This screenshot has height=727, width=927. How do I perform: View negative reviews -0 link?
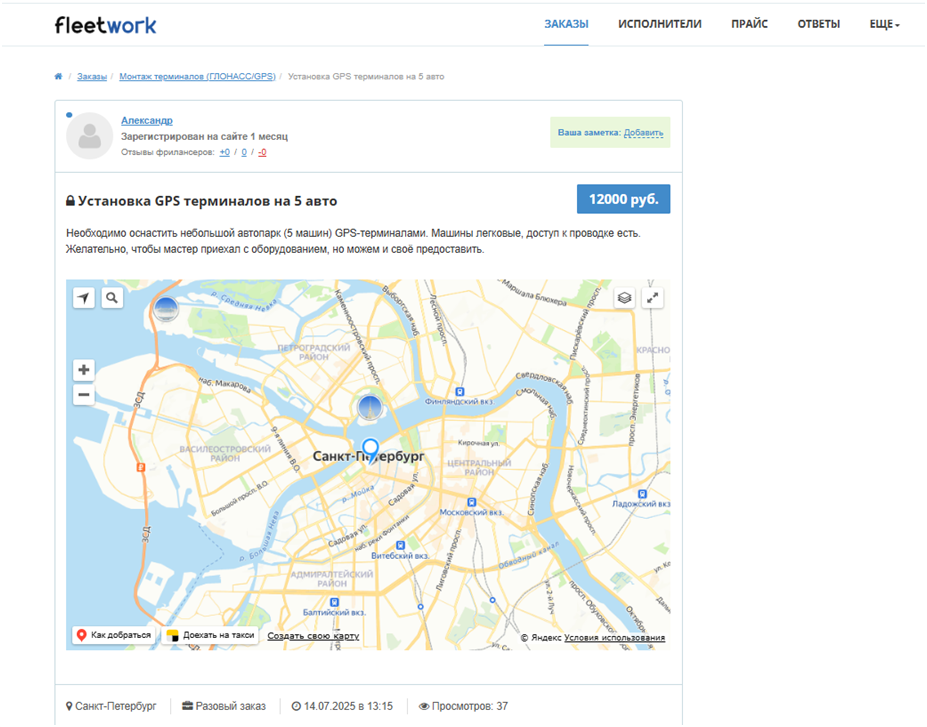[262, 152]
